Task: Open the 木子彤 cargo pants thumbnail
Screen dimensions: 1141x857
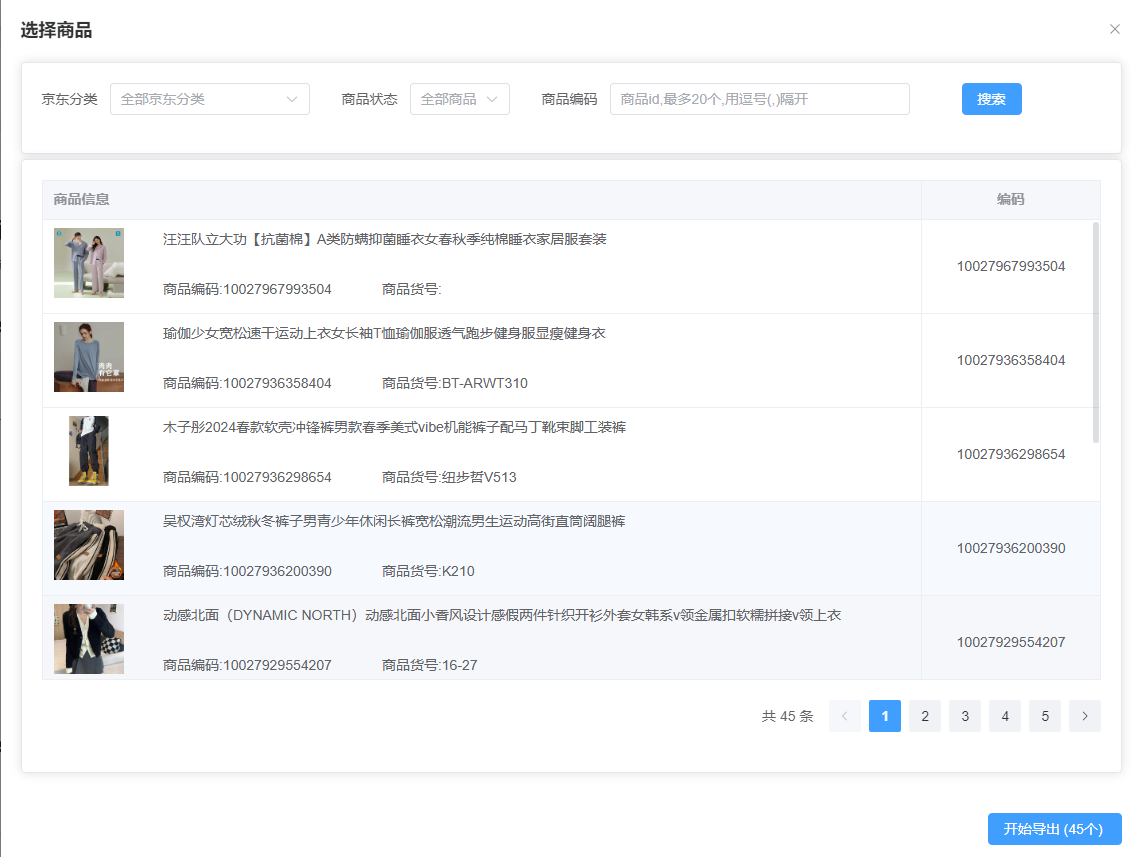Action: [89, 451]
